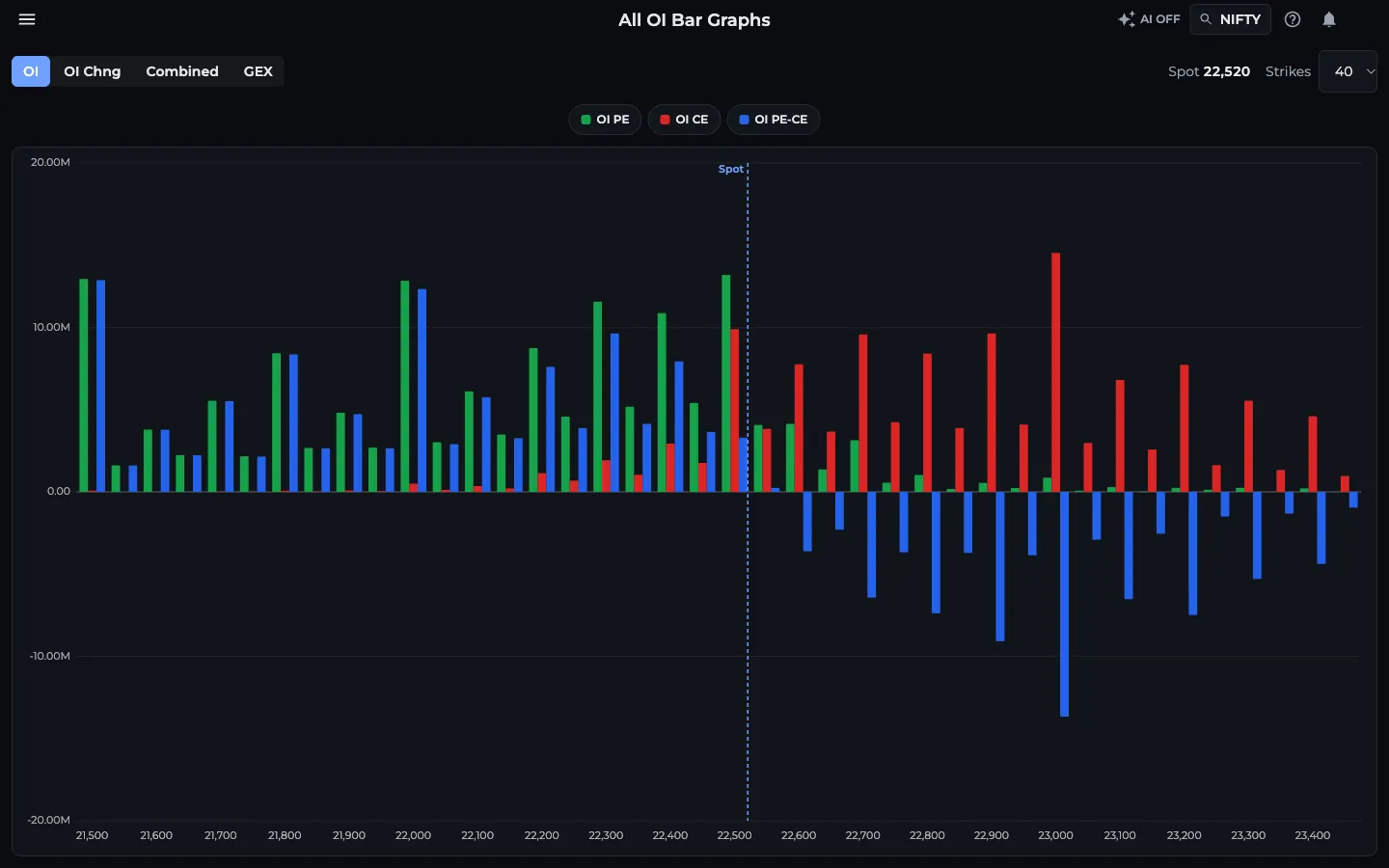
Task: Click the search magnifier icon
Action: click(x=1206, y=19)
